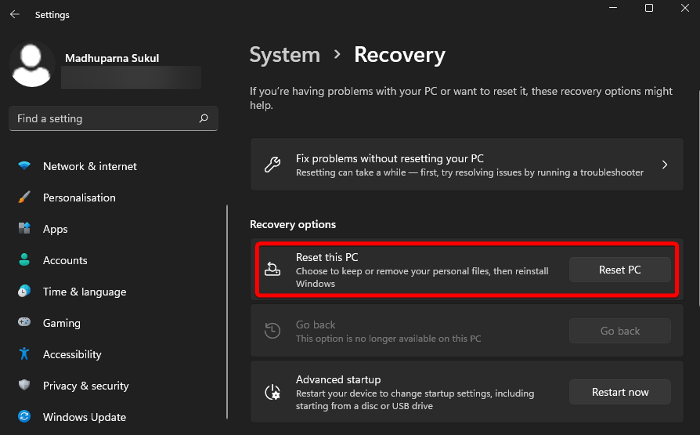
Task: Select Privacy & security in sidebar
Action: (85, 386)
